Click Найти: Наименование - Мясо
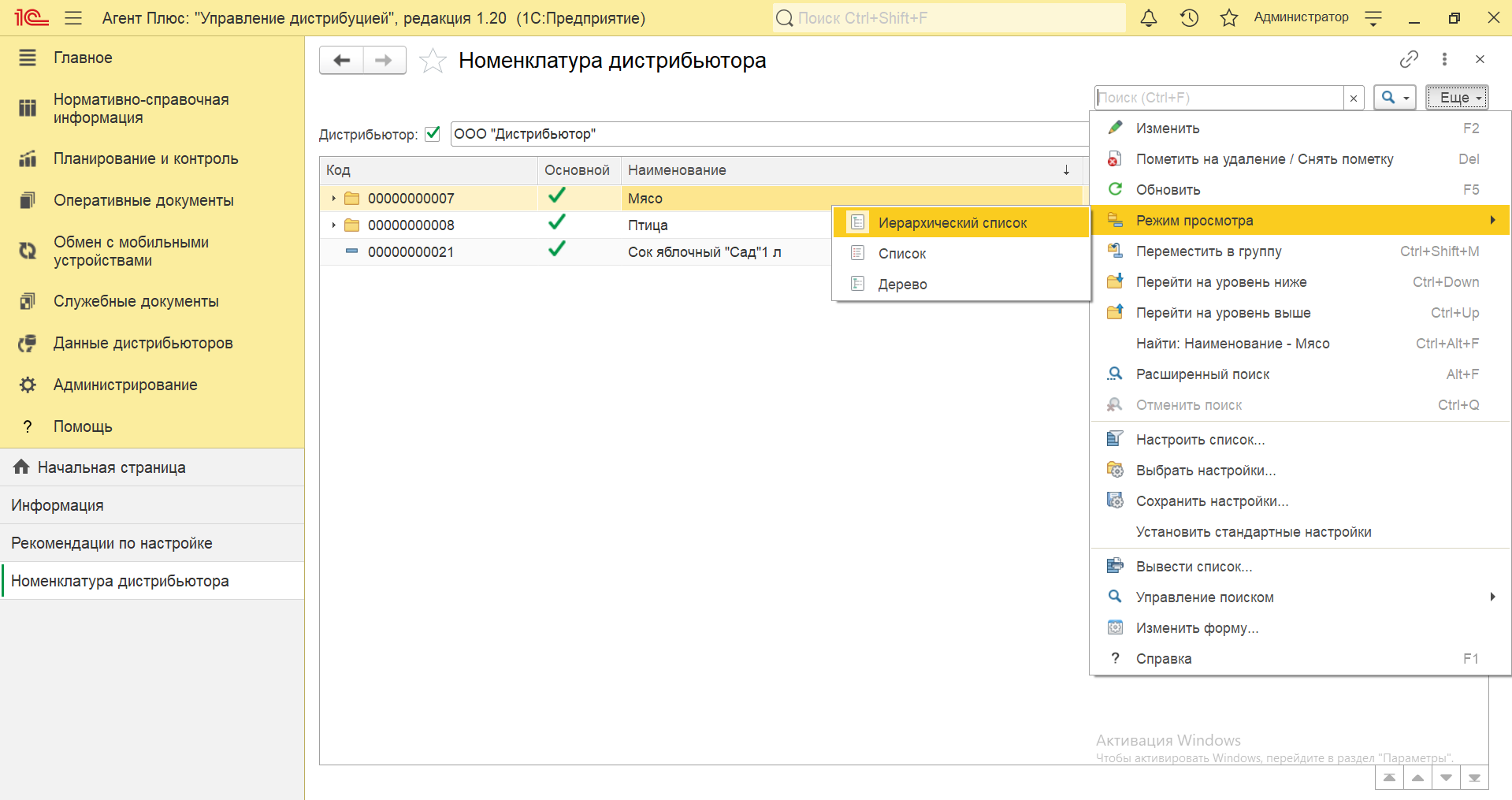Image resolution: width=1512 pixels, height=800 pixels. coord(1300,344)
